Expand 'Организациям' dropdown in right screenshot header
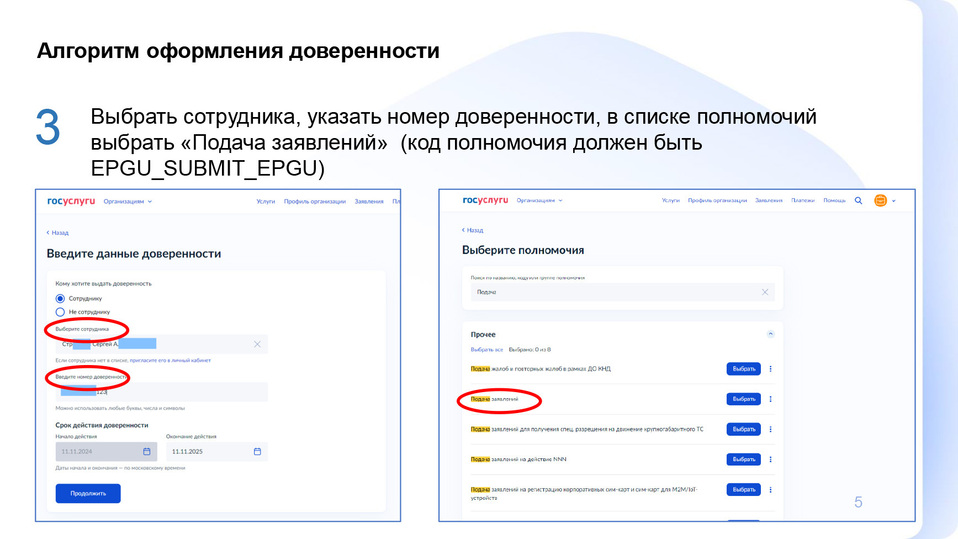 (x=539, y=201)
